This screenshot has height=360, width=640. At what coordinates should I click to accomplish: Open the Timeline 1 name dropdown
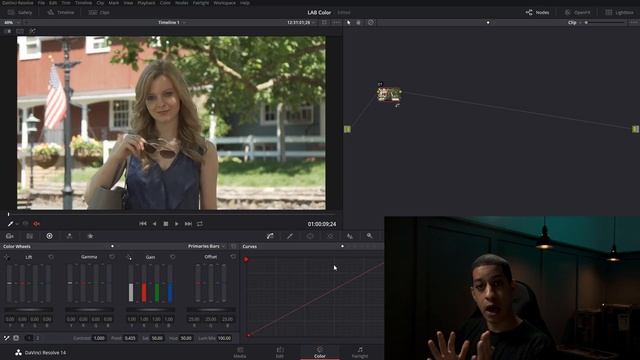[172, 22]
